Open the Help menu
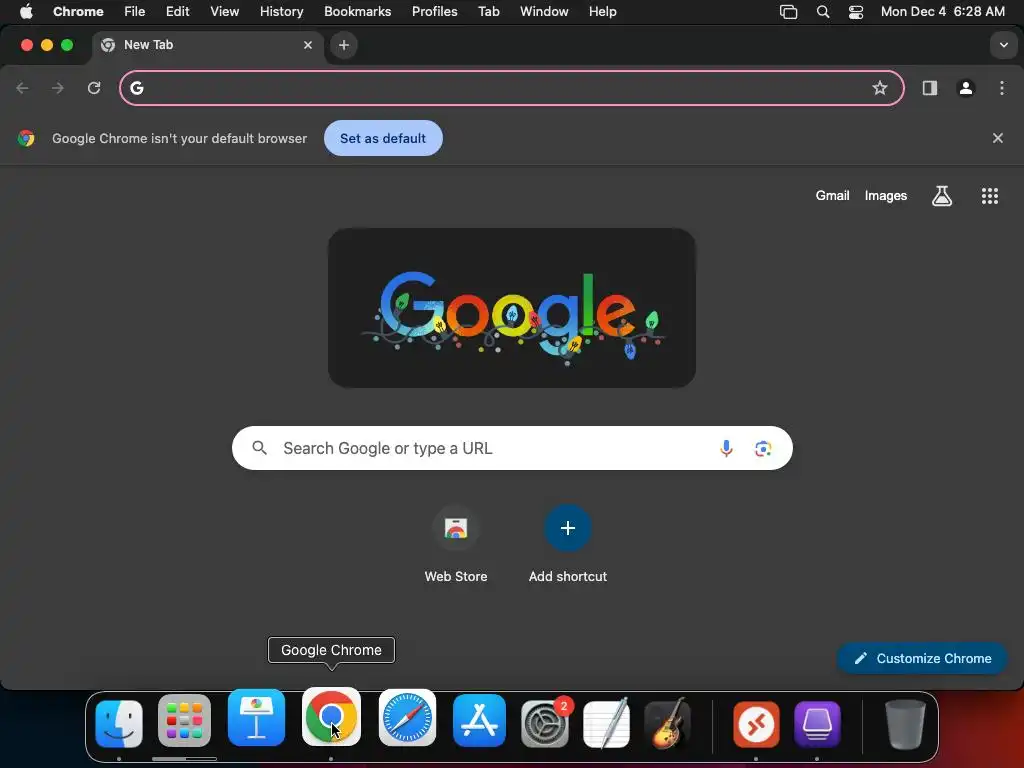Viewport: 1024px width, 768px height. (x=602, y=11)
